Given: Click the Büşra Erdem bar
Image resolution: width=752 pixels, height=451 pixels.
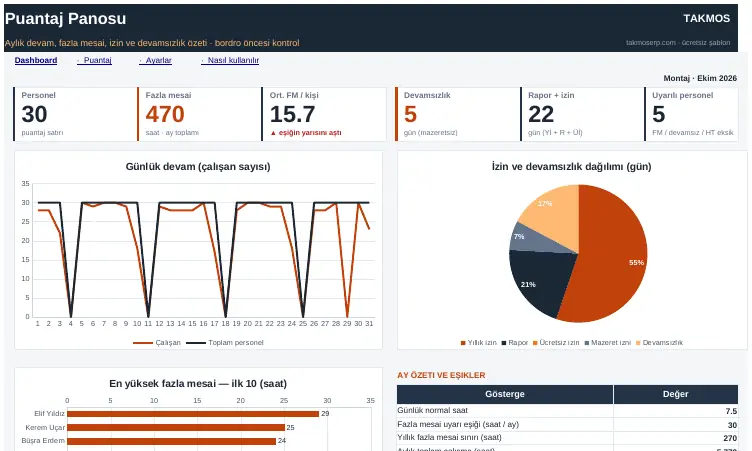Looking at the screenshot, I should click(x=172, y=441).
